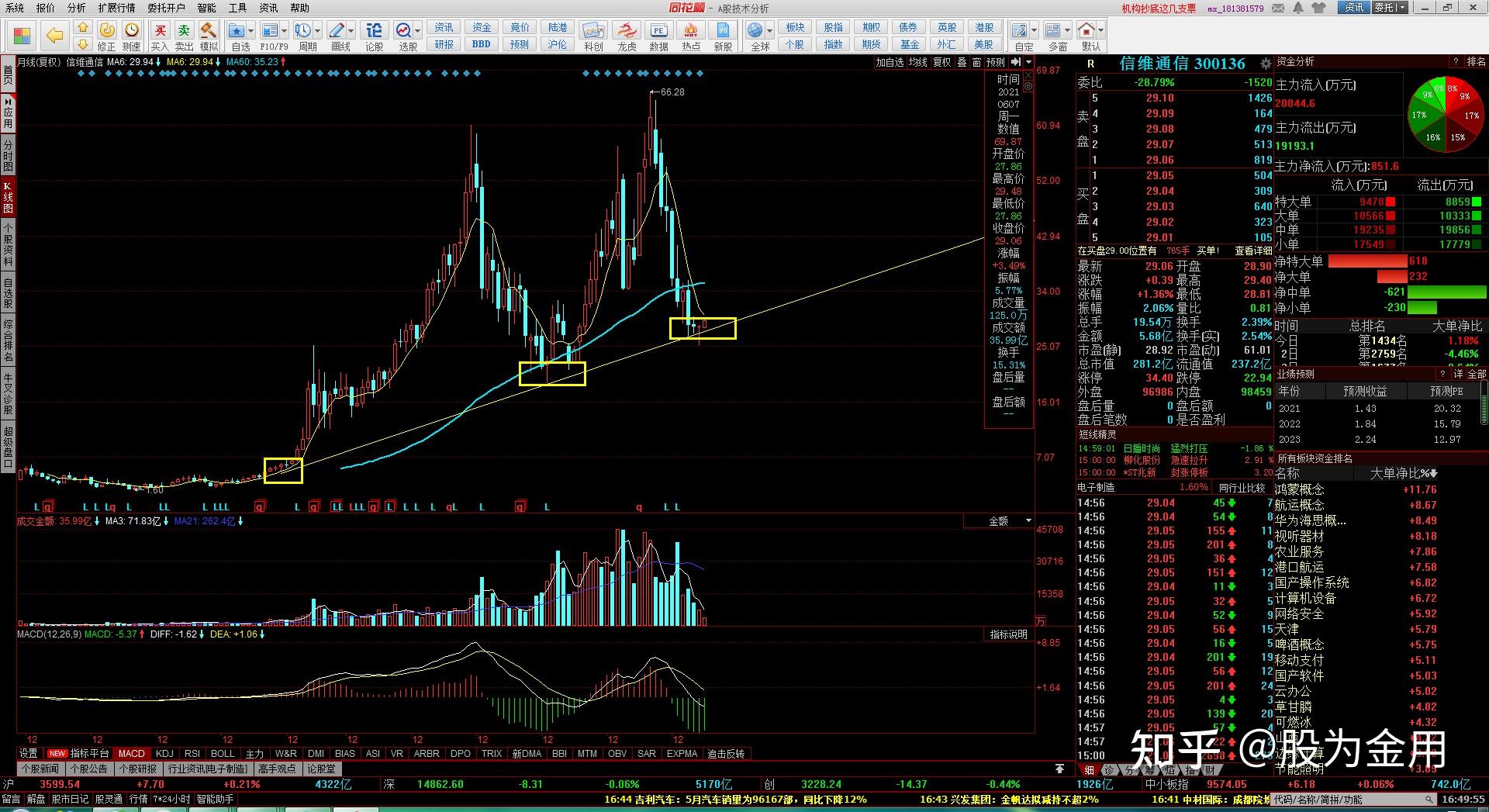The height and width of the screenshot is (812, 1489).
Task: Click the 新股 IPO icon
Action: tap(723, 30)
